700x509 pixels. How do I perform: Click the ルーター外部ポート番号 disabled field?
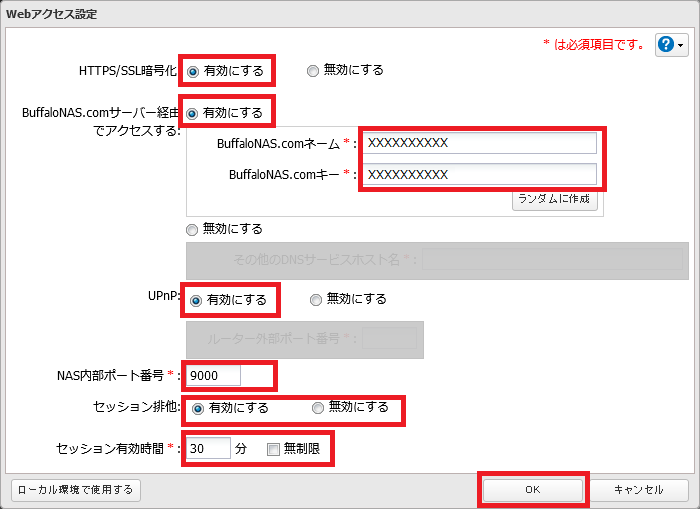click(x=389, y=338)
